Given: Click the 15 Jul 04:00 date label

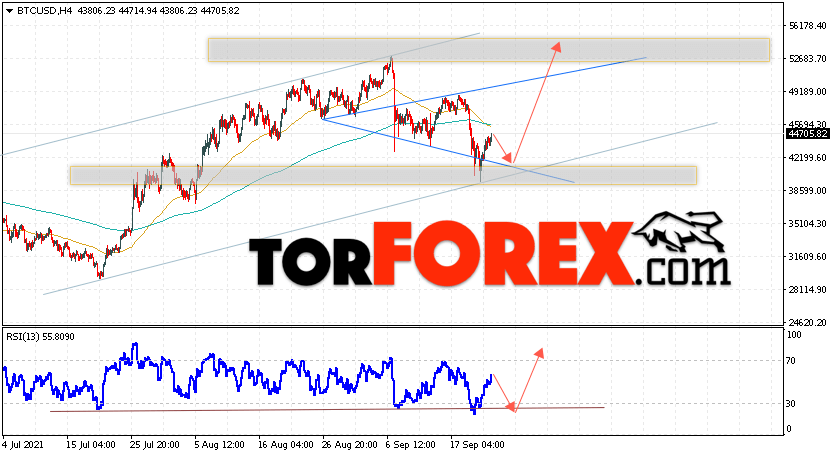Looking at the screenshot, I should [90, 445].
